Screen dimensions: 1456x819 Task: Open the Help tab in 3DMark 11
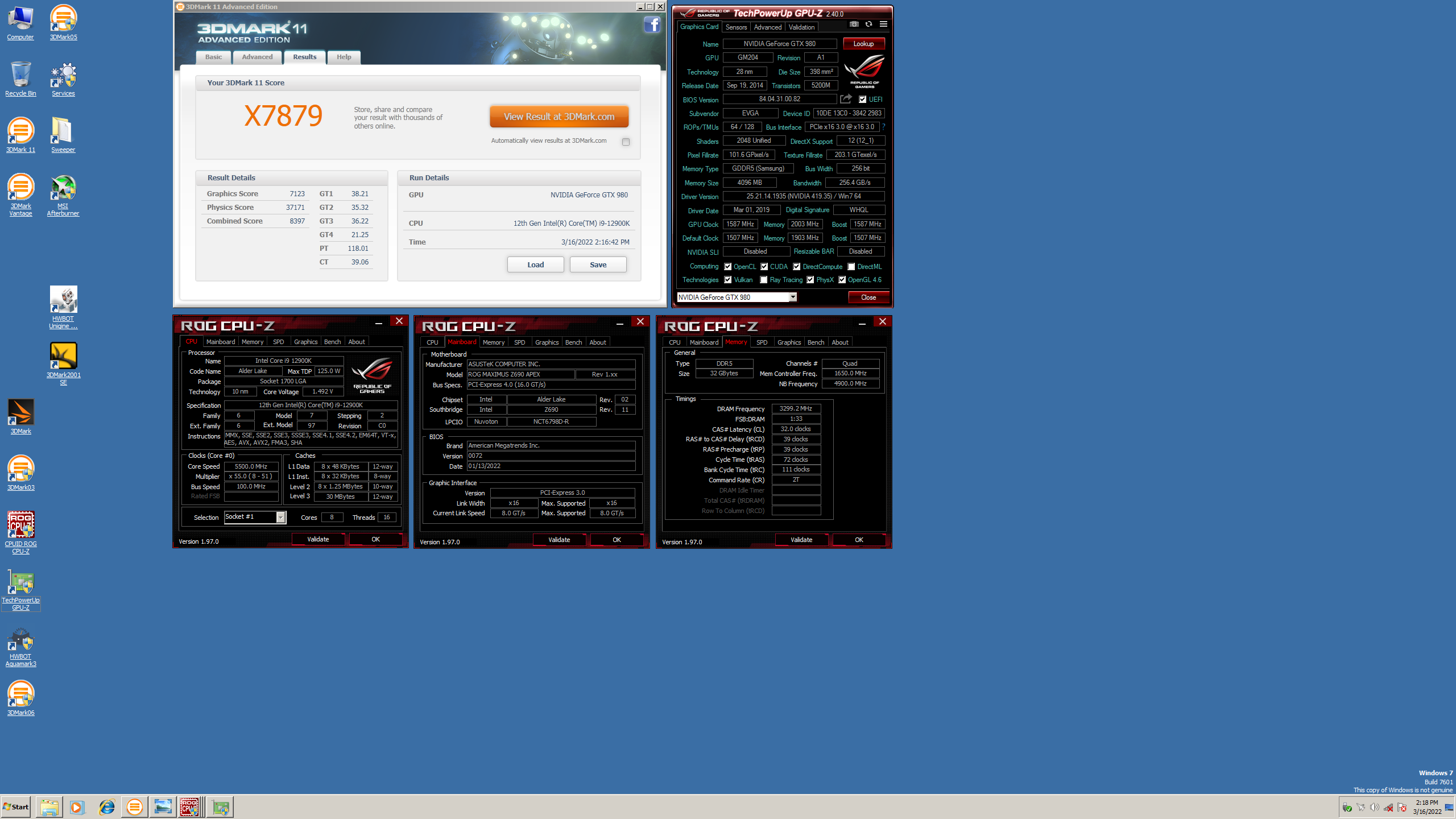click(x=344, y=57)
